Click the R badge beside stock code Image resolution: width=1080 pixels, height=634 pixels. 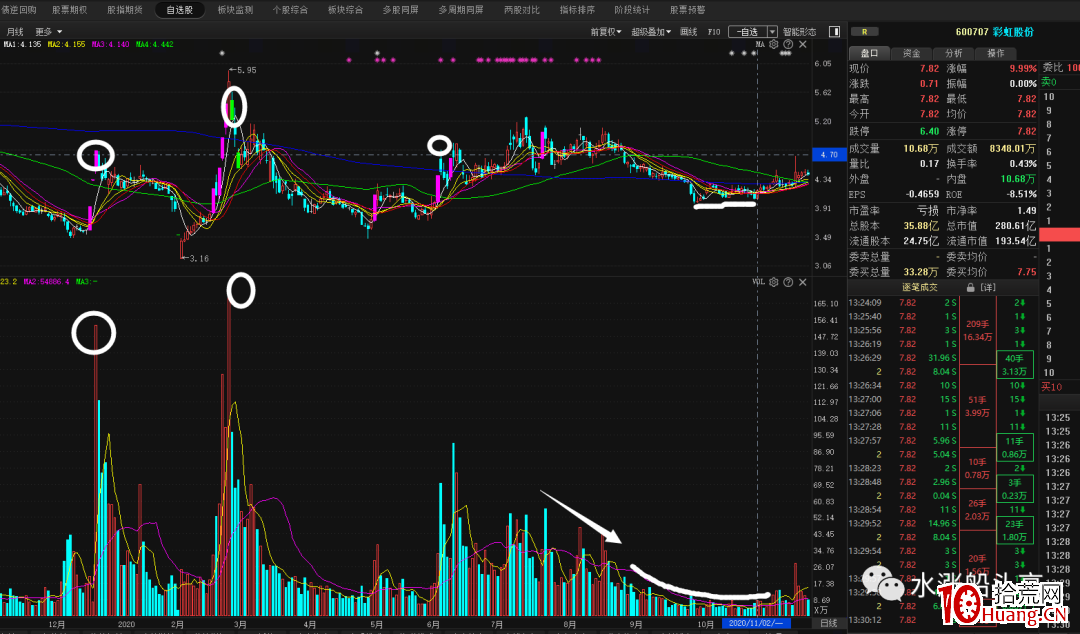[x=863, y=32]
